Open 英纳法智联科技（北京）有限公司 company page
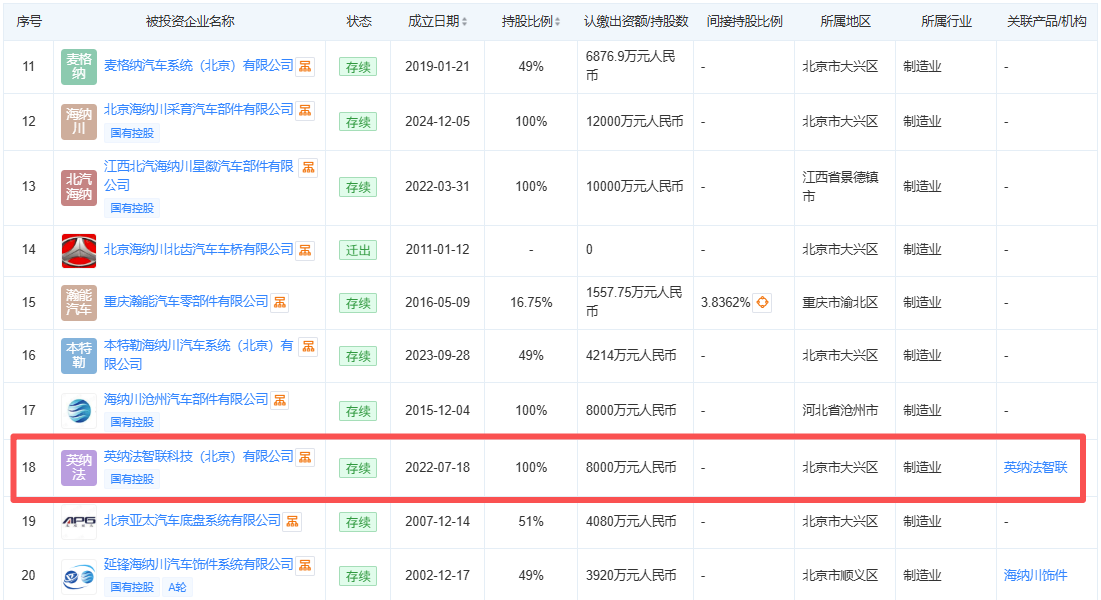Image resolution: width=1101 pixels, height=600 pixels. point(199,457)
